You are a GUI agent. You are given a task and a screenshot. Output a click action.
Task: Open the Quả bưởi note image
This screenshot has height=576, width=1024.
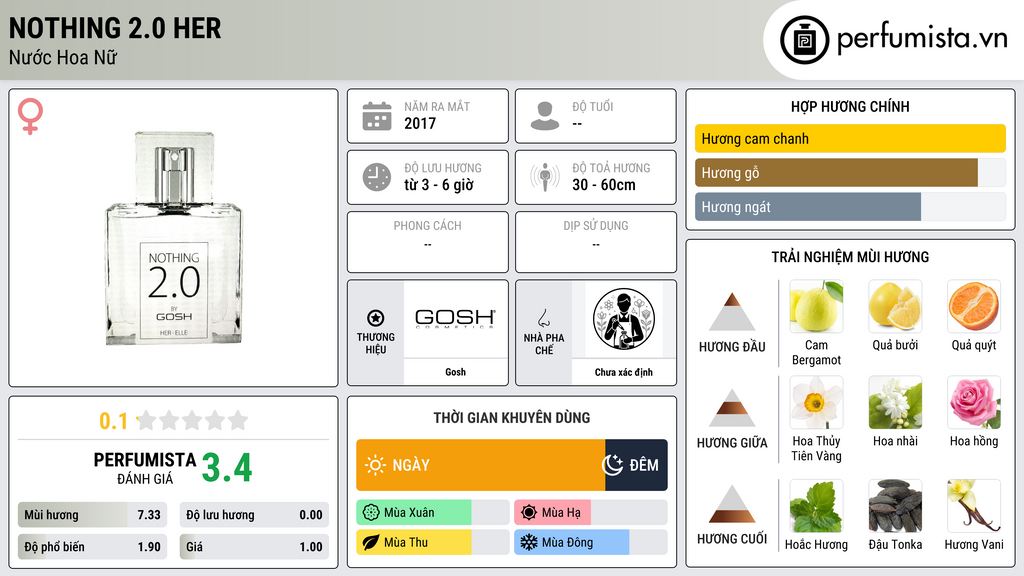coord(895,306)
